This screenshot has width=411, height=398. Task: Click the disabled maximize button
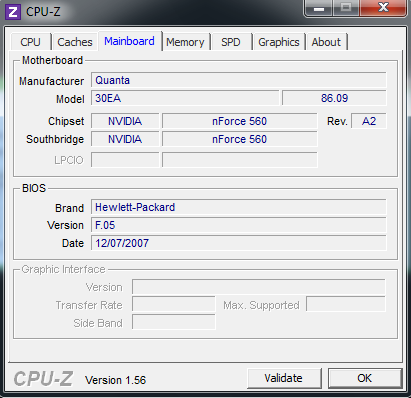tap(346, 8)
